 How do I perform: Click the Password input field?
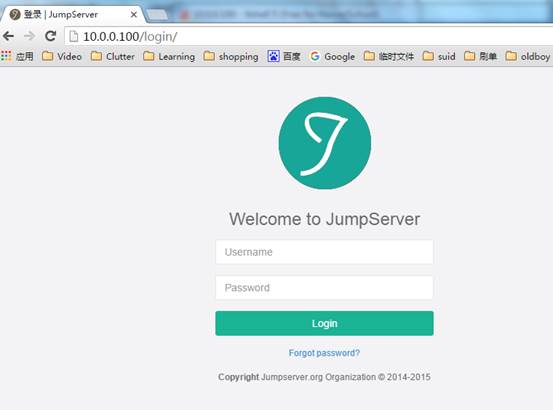pyautogui.click(x=324, y=288)
